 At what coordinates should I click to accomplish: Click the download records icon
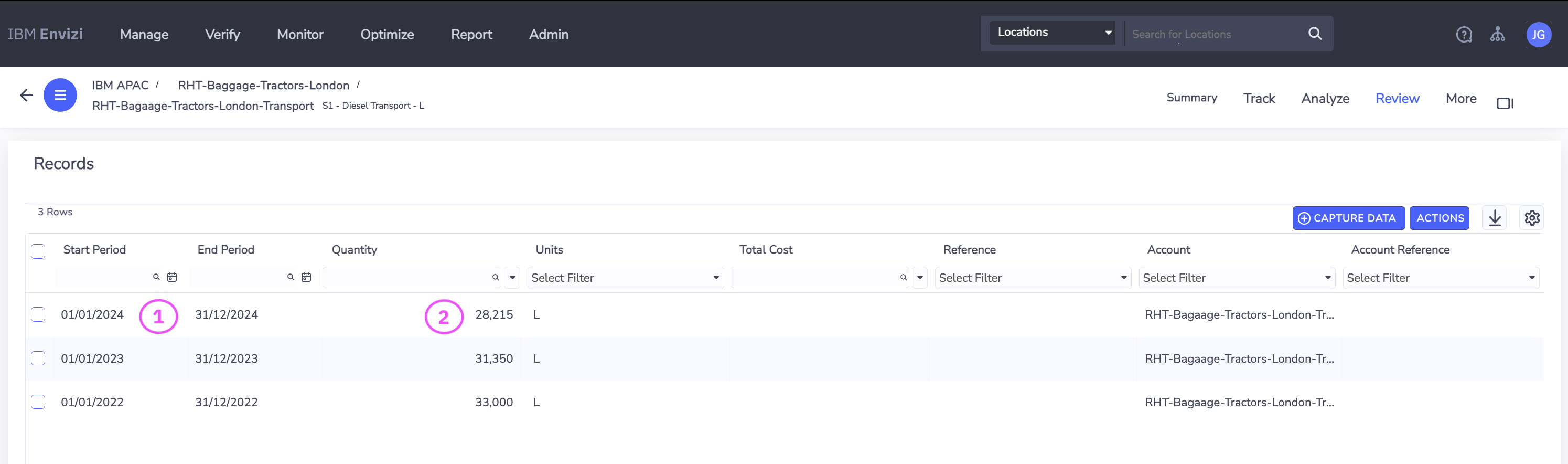pos(1495,218)
